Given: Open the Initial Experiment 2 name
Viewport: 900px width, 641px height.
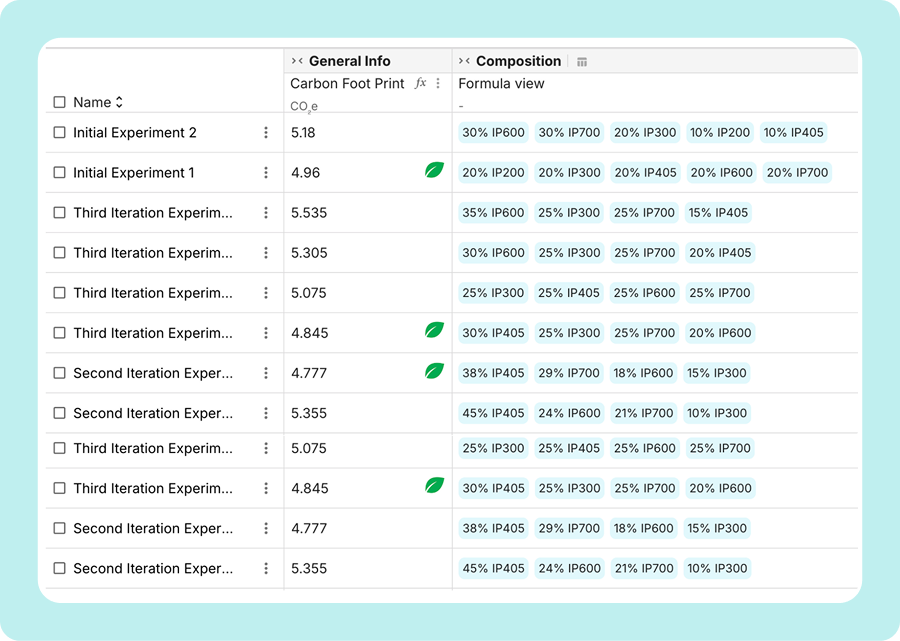Looking at the screenshot, I should tap(134, 133).
